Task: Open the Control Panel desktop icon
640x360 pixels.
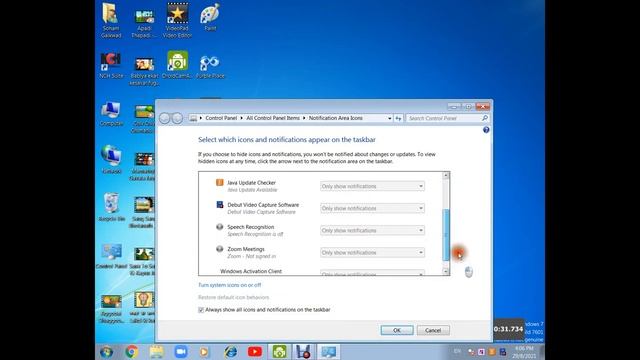Action: point(111,256)
